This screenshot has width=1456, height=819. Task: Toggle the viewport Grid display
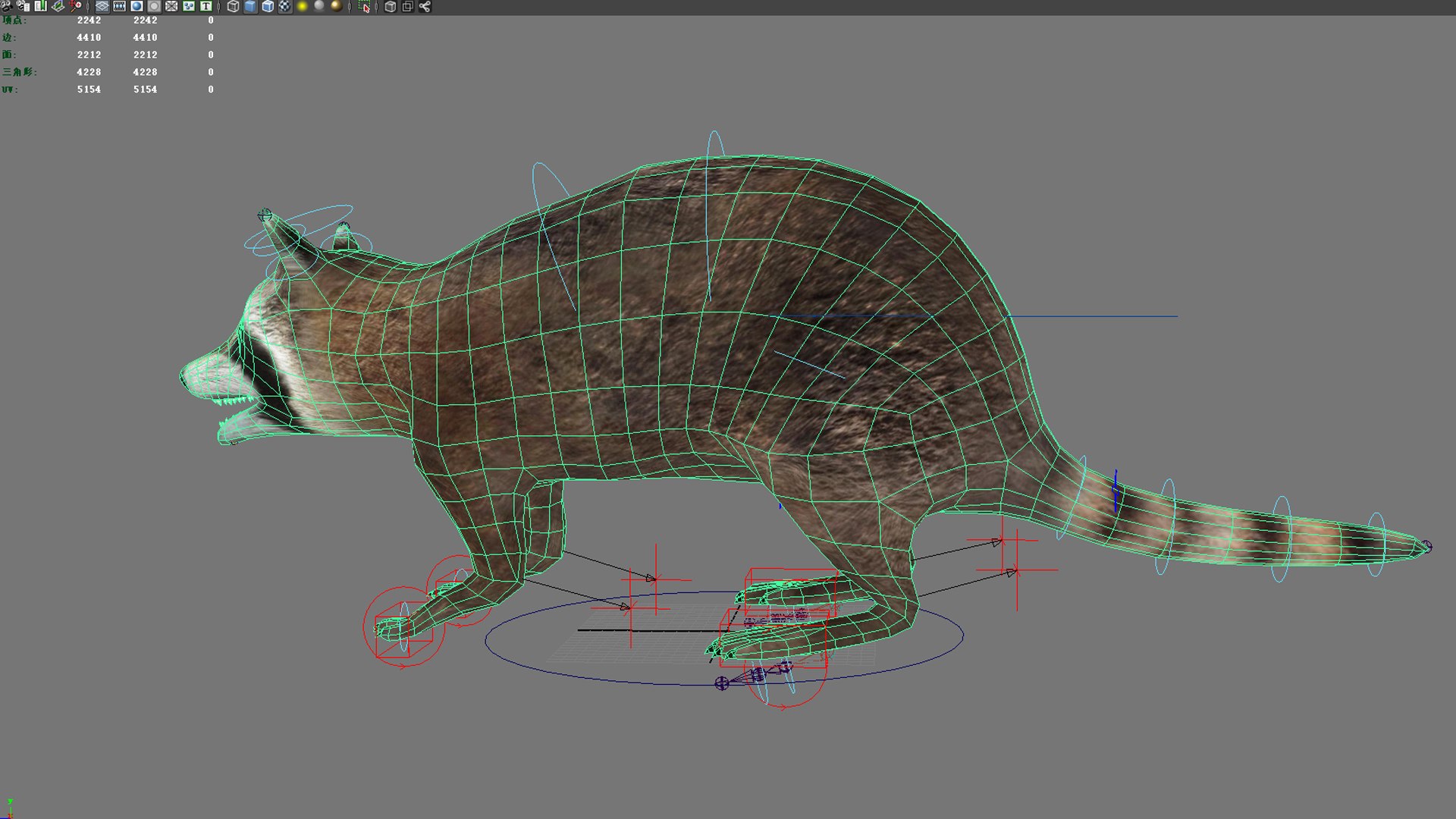click(102, 6)
